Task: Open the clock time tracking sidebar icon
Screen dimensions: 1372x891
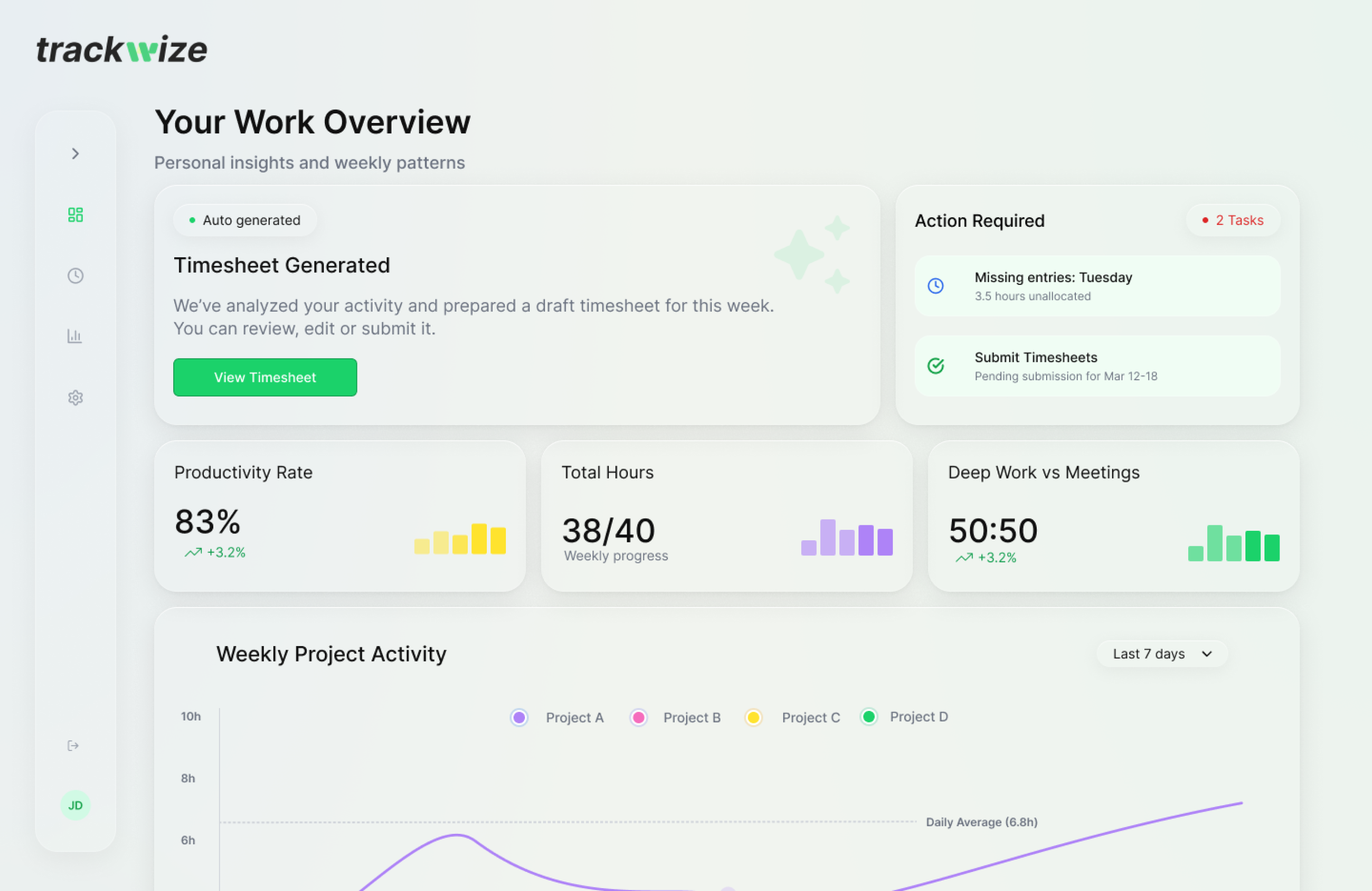Action: click(75, 275)
